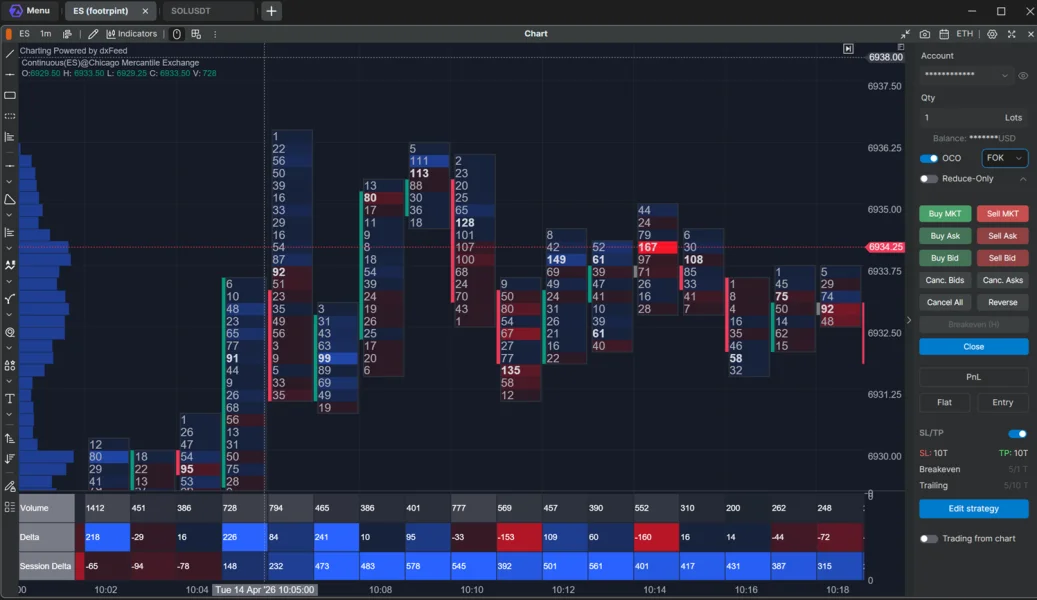Open the FOK order type dropdown
Image resolution: width=1037 pixels, height=600 pixels.
[1004, 158]
